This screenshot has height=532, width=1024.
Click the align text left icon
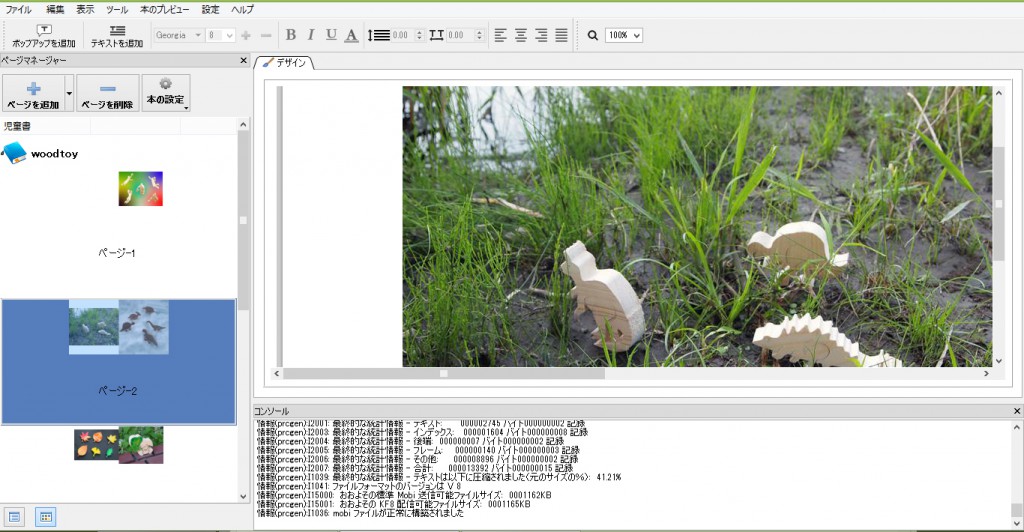501,35
